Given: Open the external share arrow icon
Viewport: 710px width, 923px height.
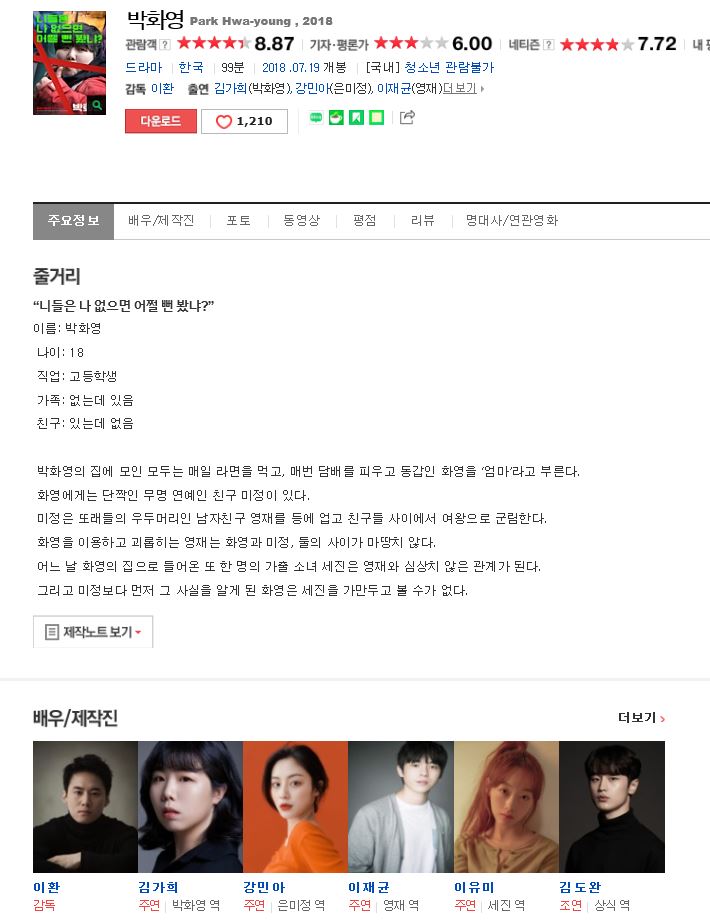Looking at the screenshot, I should click(x=407, y=117).
